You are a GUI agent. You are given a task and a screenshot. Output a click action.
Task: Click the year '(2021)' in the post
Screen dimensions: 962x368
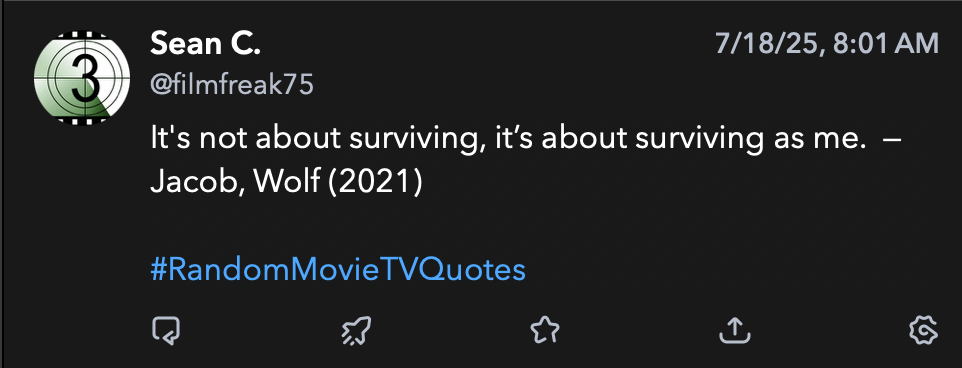[375, 182]
